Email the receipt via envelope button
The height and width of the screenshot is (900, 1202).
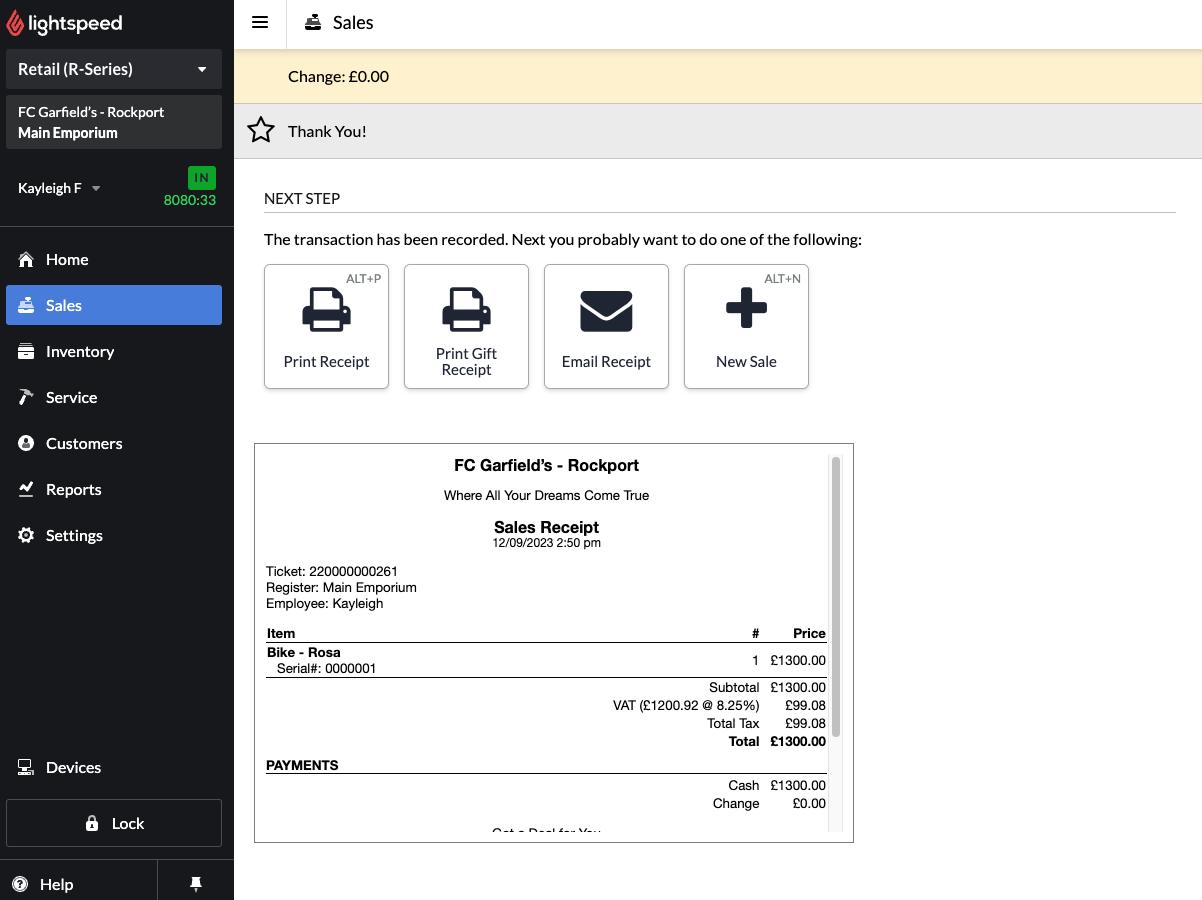[606, 326]
